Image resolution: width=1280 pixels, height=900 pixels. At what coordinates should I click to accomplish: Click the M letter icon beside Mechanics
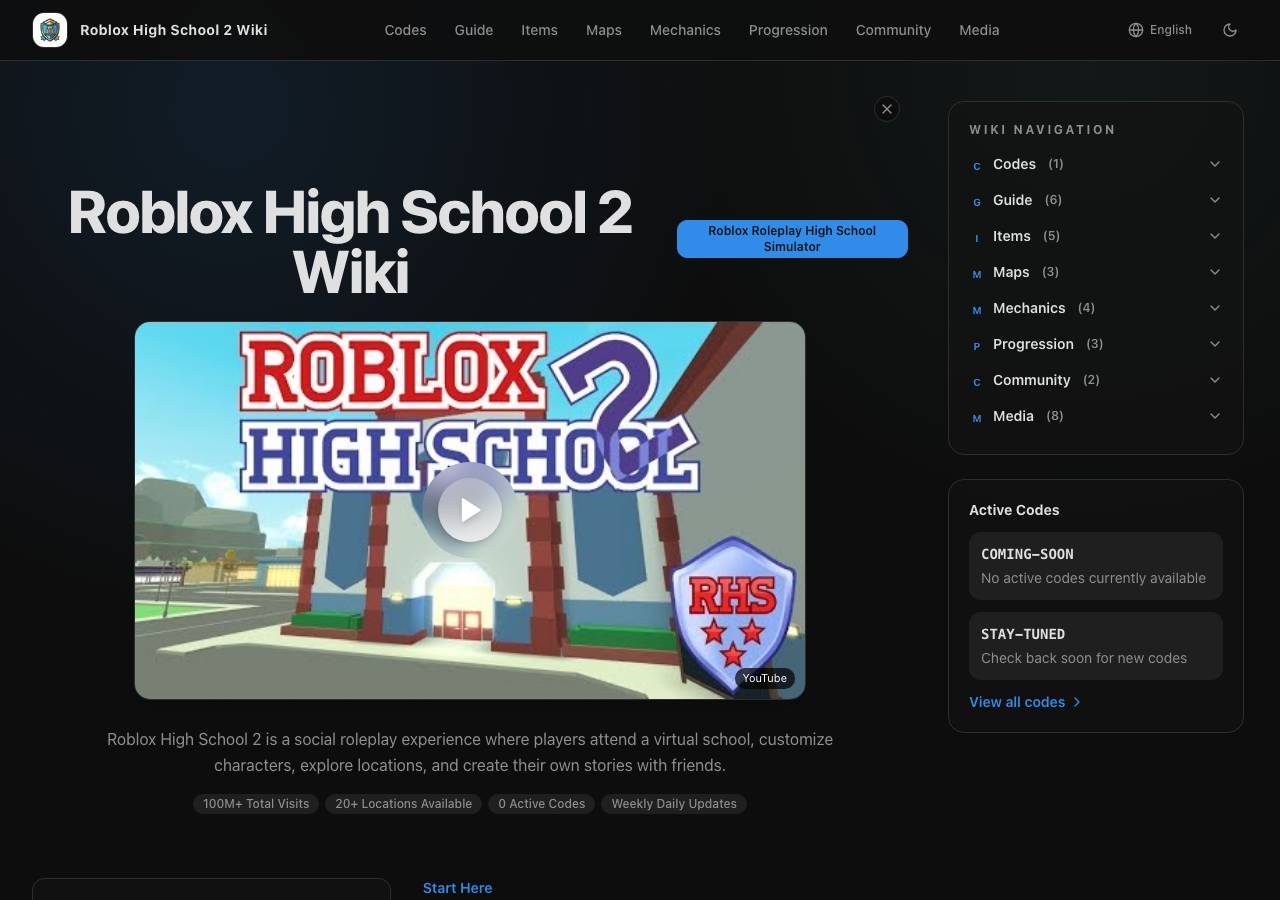(x=977, y=310)
